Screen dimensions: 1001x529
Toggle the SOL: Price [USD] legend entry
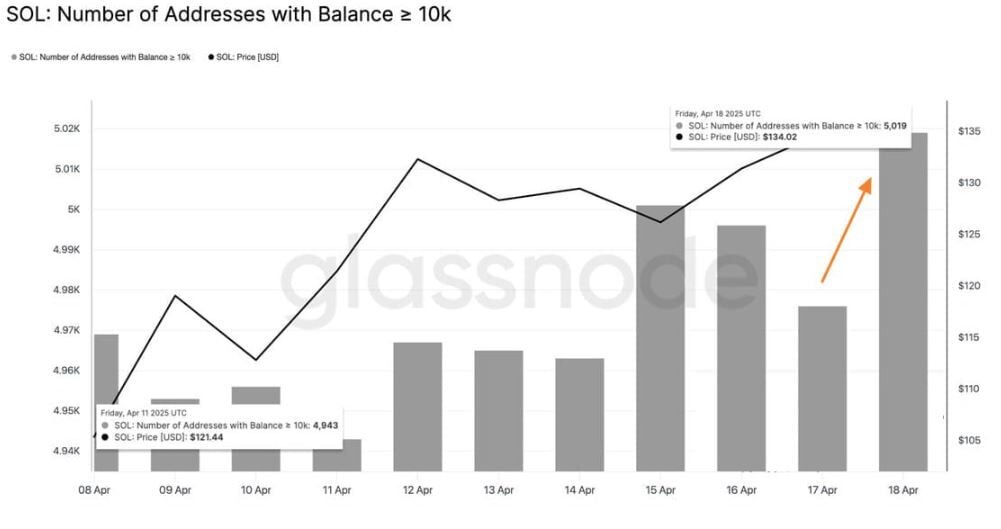245,57
